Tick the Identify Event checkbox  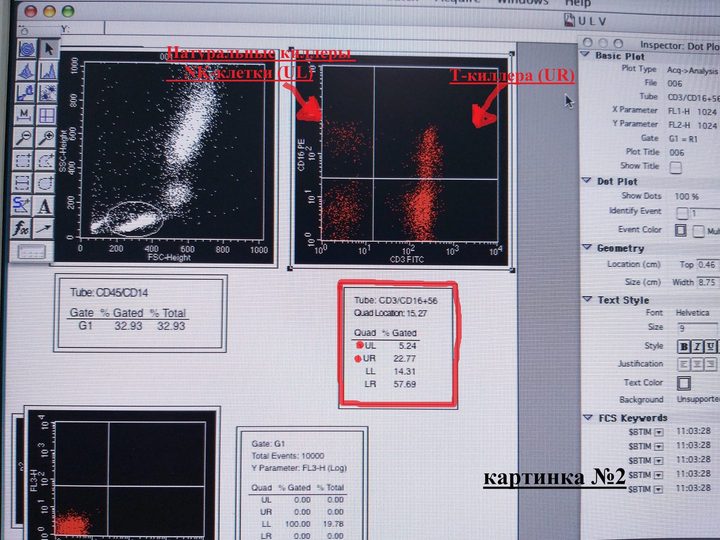[x=682, y=213]
